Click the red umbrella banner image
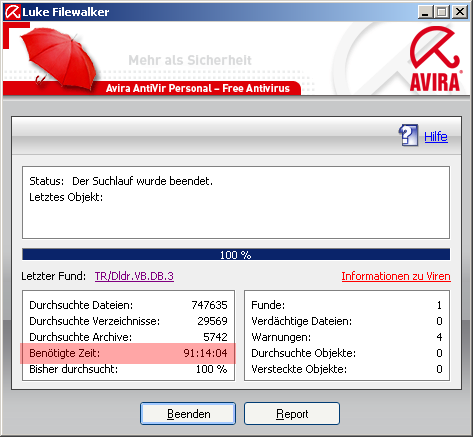 (x=59, y=57)
